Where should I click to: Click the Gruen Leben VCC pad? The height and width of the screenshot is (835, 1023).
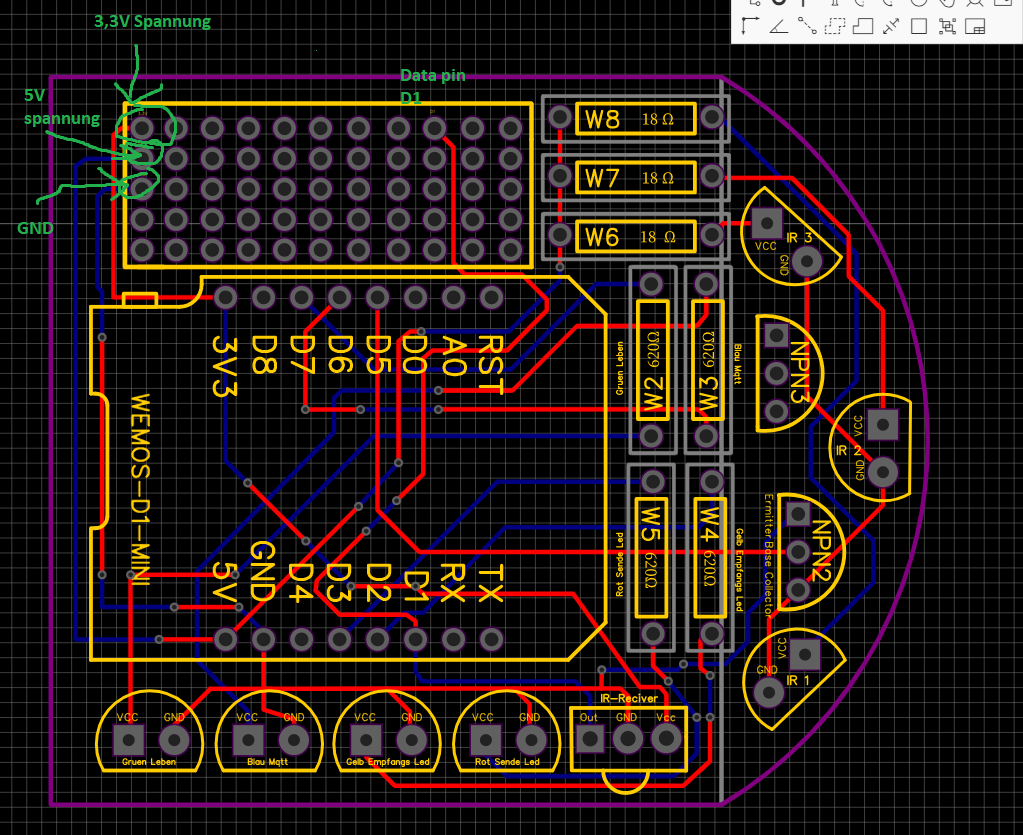click(x=129, y=740)
